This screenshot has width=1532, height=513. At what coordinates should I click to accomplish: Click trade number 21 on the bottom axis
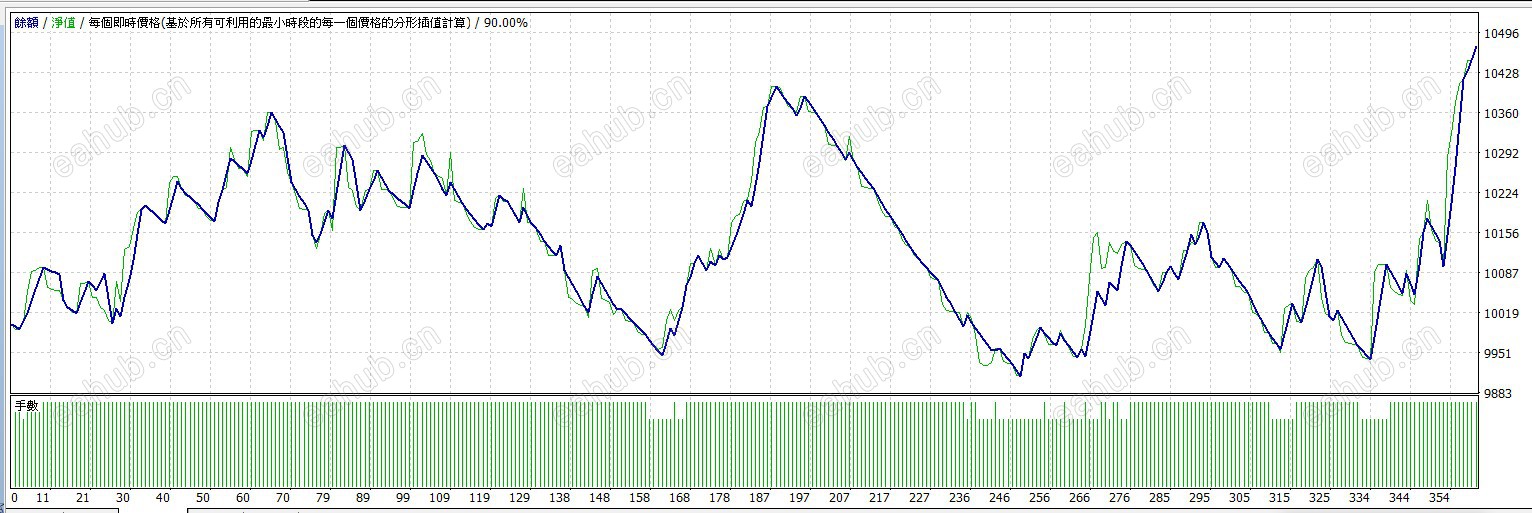pyautogui.click(x=83, y=498)
